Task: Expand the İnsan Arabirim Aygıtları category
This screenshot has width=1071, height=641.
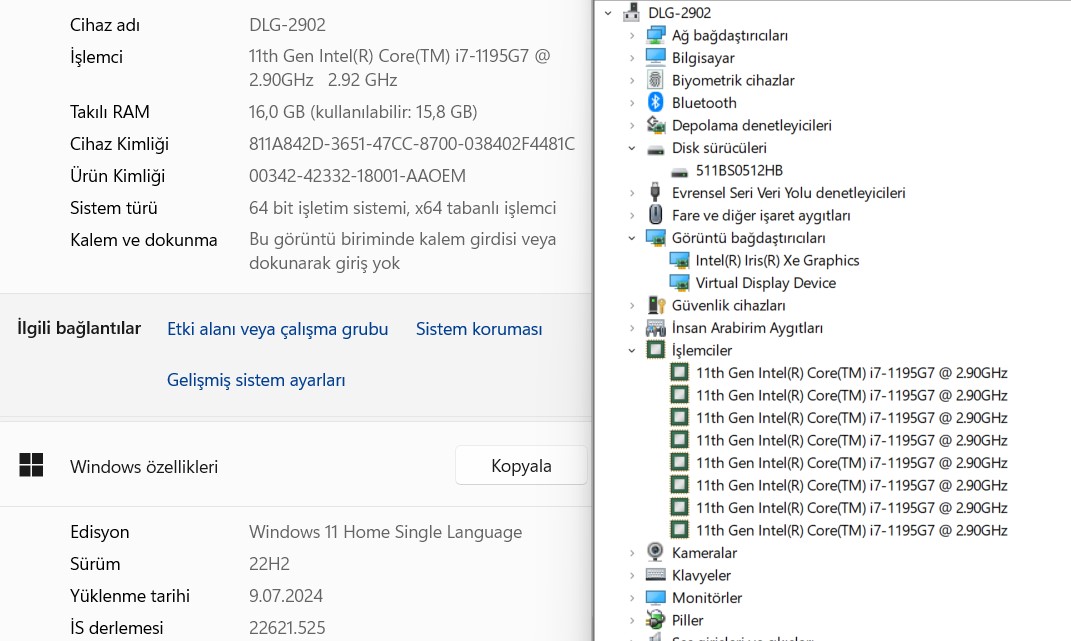Action: tap(632, 328)
